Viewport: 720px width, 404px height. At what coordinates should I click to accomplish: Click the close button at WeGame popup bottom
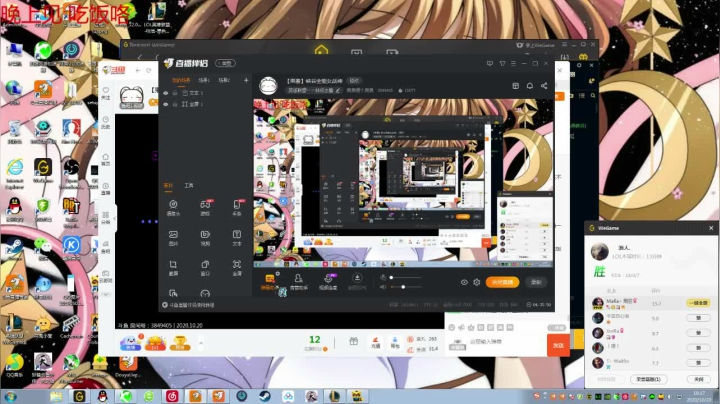click(x=698, y=379)
